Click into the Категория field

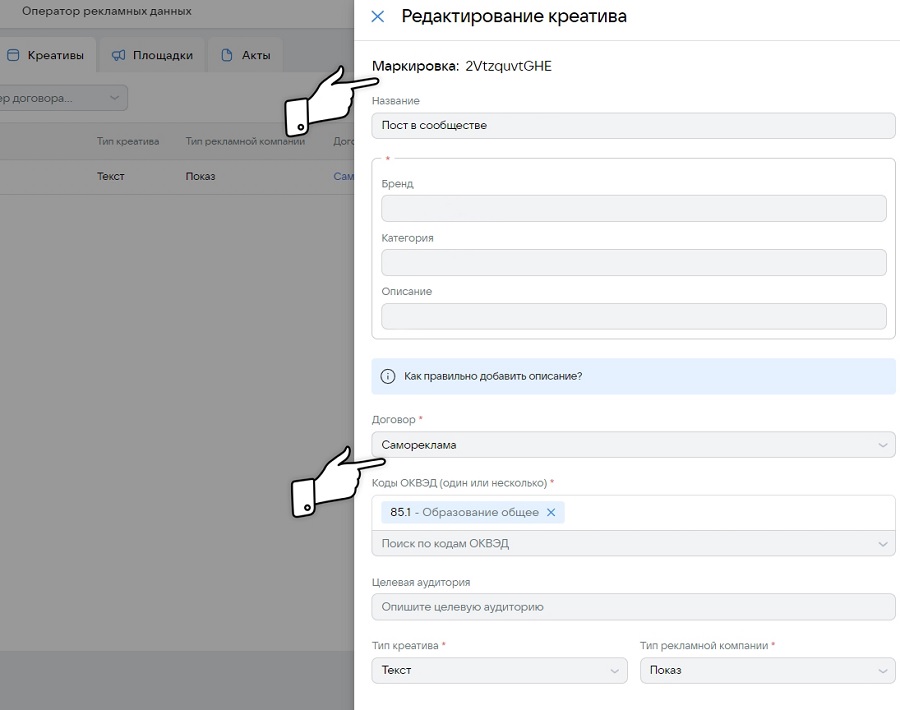coord(633,262)
